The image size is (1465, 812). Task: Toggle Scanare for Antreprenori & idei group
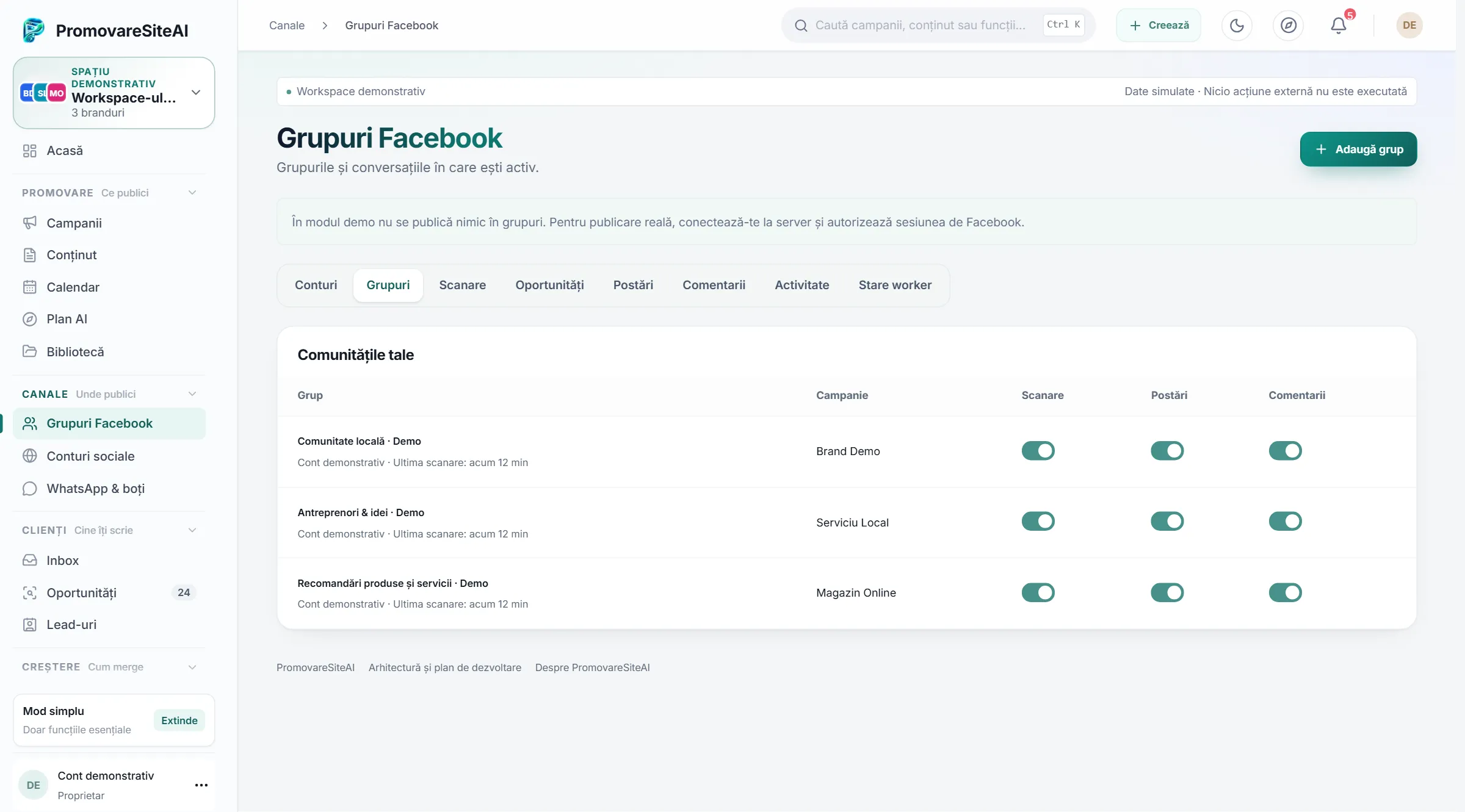(1038, 522)
